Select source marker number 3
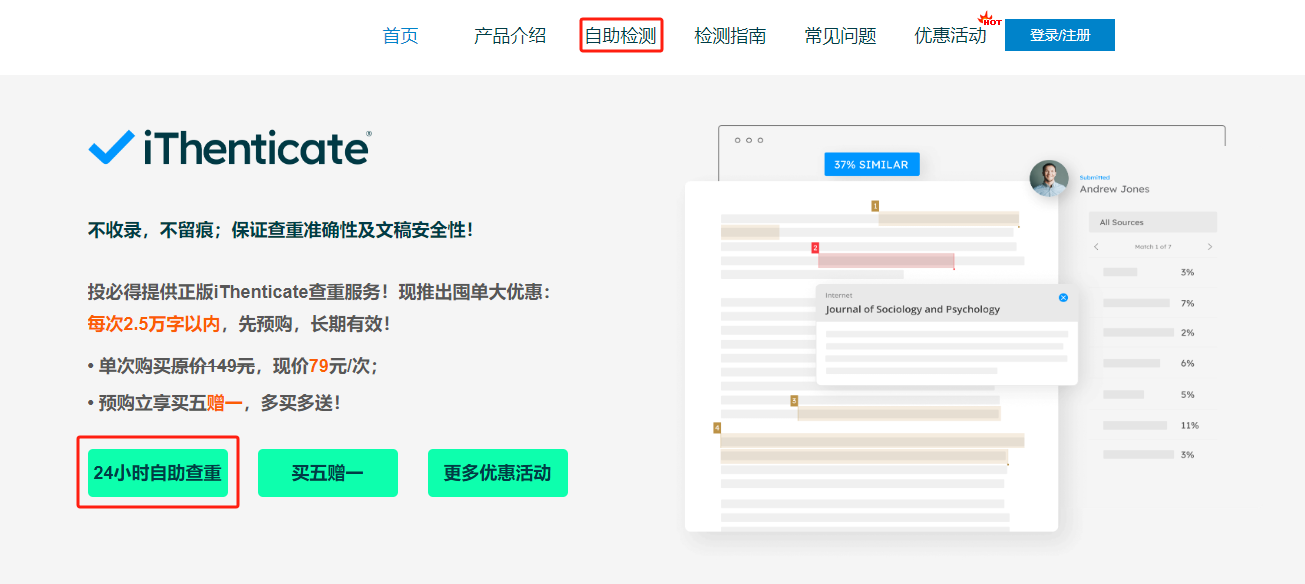Viewport: 1305px width, 584px height. pos(794,401)
